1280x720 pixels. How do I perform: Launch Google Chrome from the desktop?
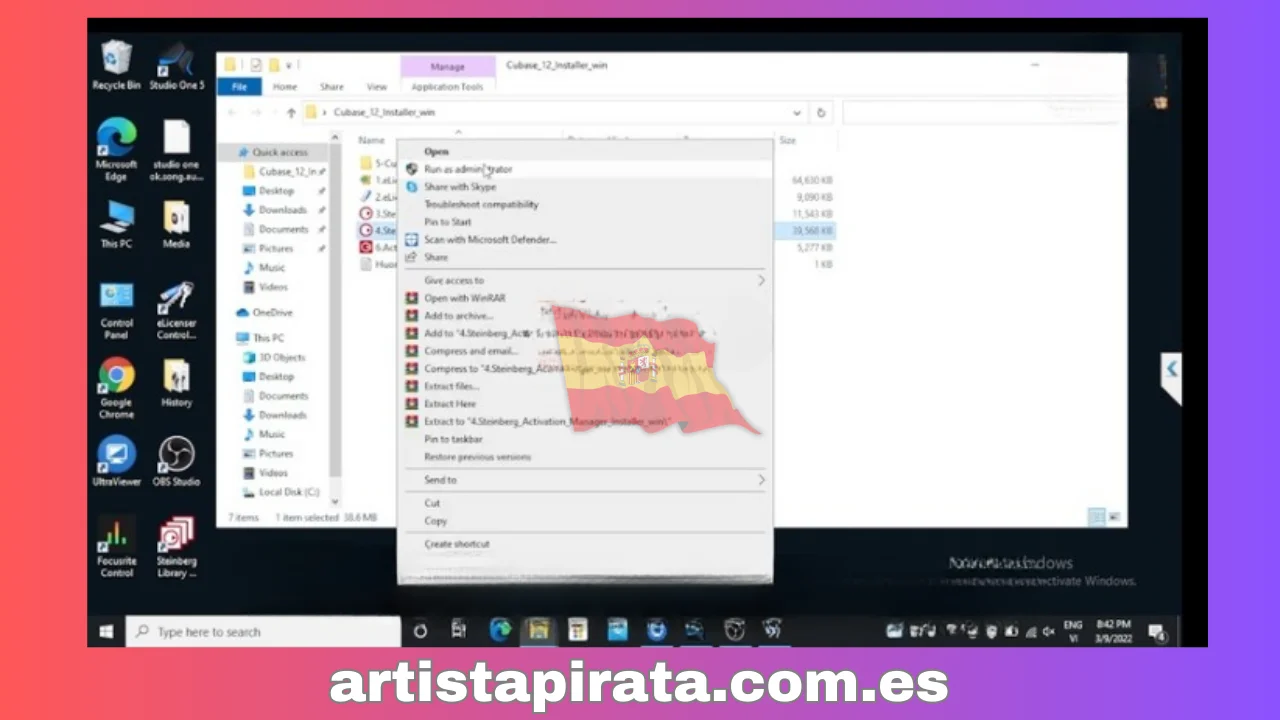tap(116, 388)
